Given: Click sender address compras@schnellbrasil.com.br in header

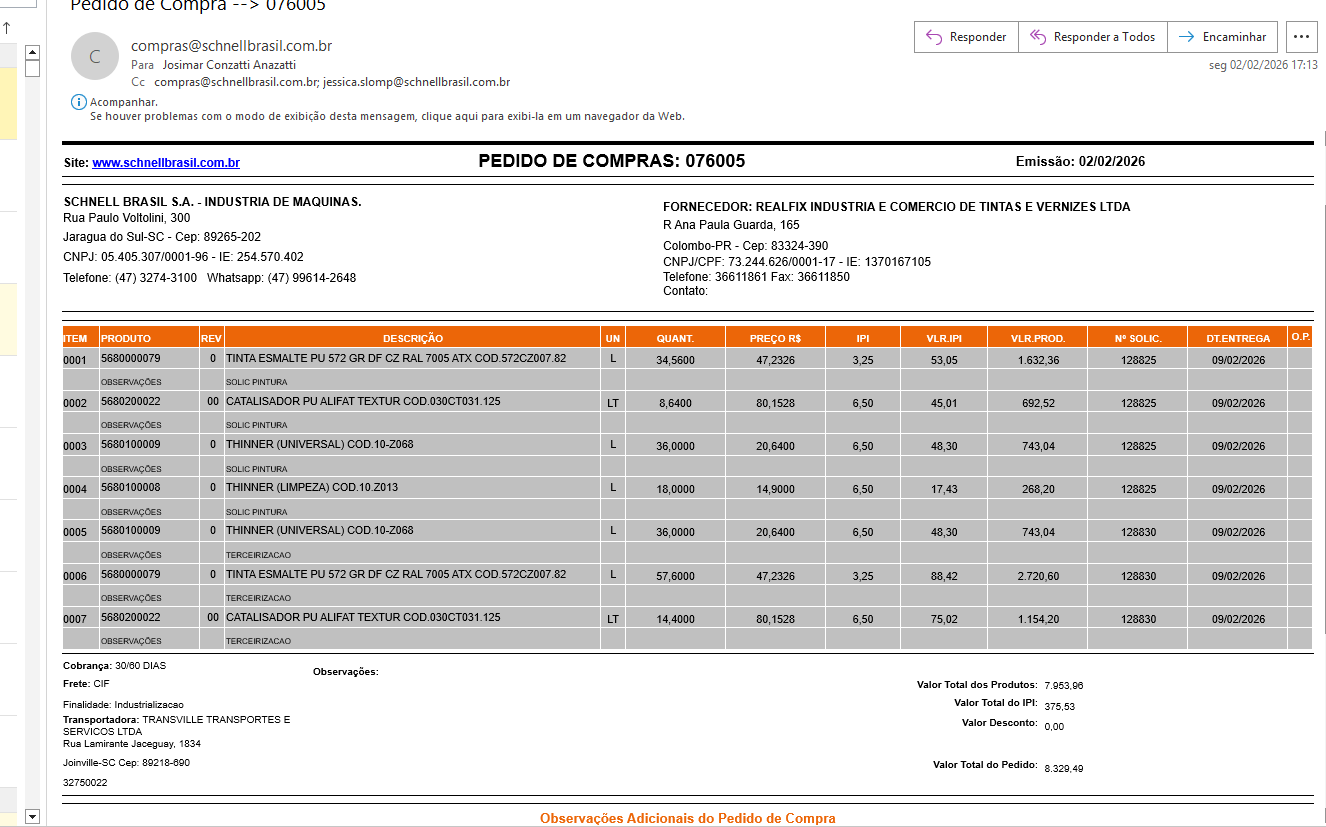Looking at the screenshot, I should coord(231,46).
